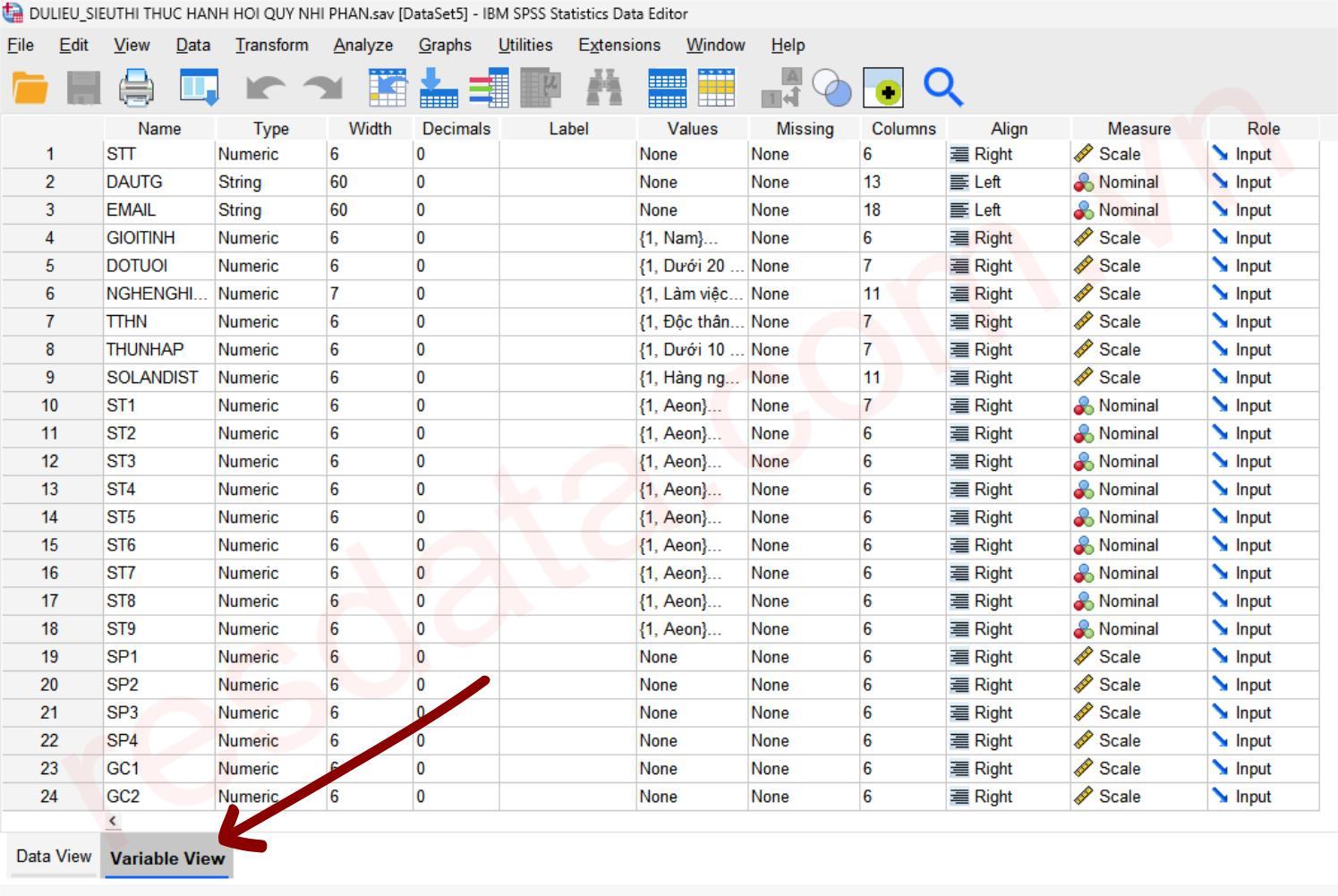Click the Redo arrow icon
The width and height of the screenshot is (1338, 896).
(x=322, y=88)
